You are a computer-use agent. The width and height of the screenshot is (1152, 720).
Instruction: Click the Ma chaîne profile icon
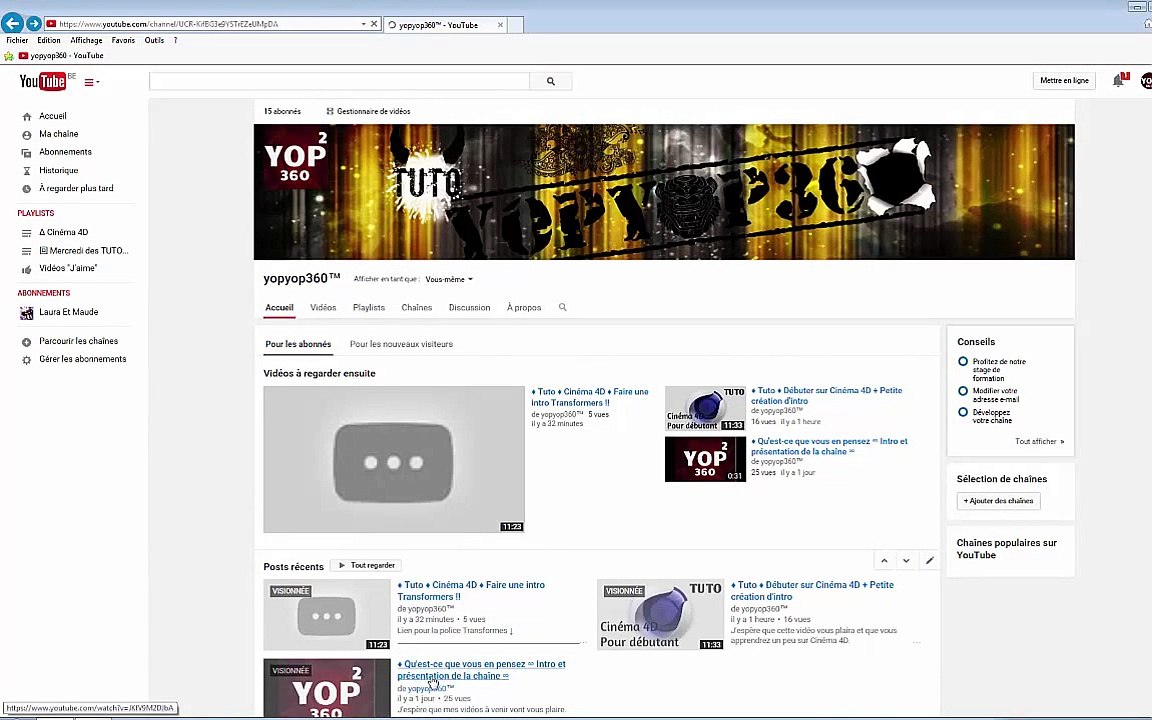[x=26, y=134]
